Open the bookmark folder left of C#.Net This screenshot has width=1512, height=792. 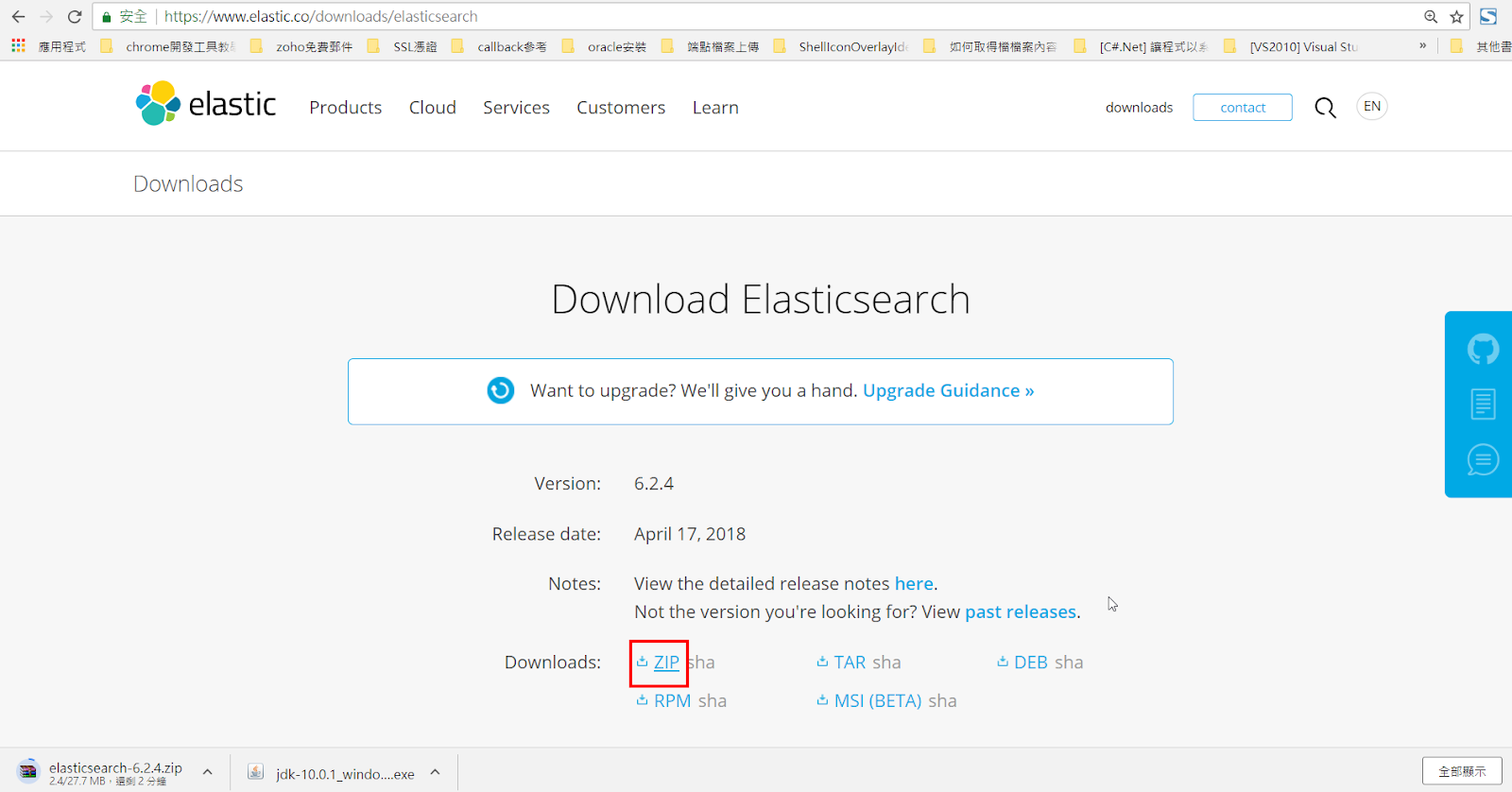(990, 46)
